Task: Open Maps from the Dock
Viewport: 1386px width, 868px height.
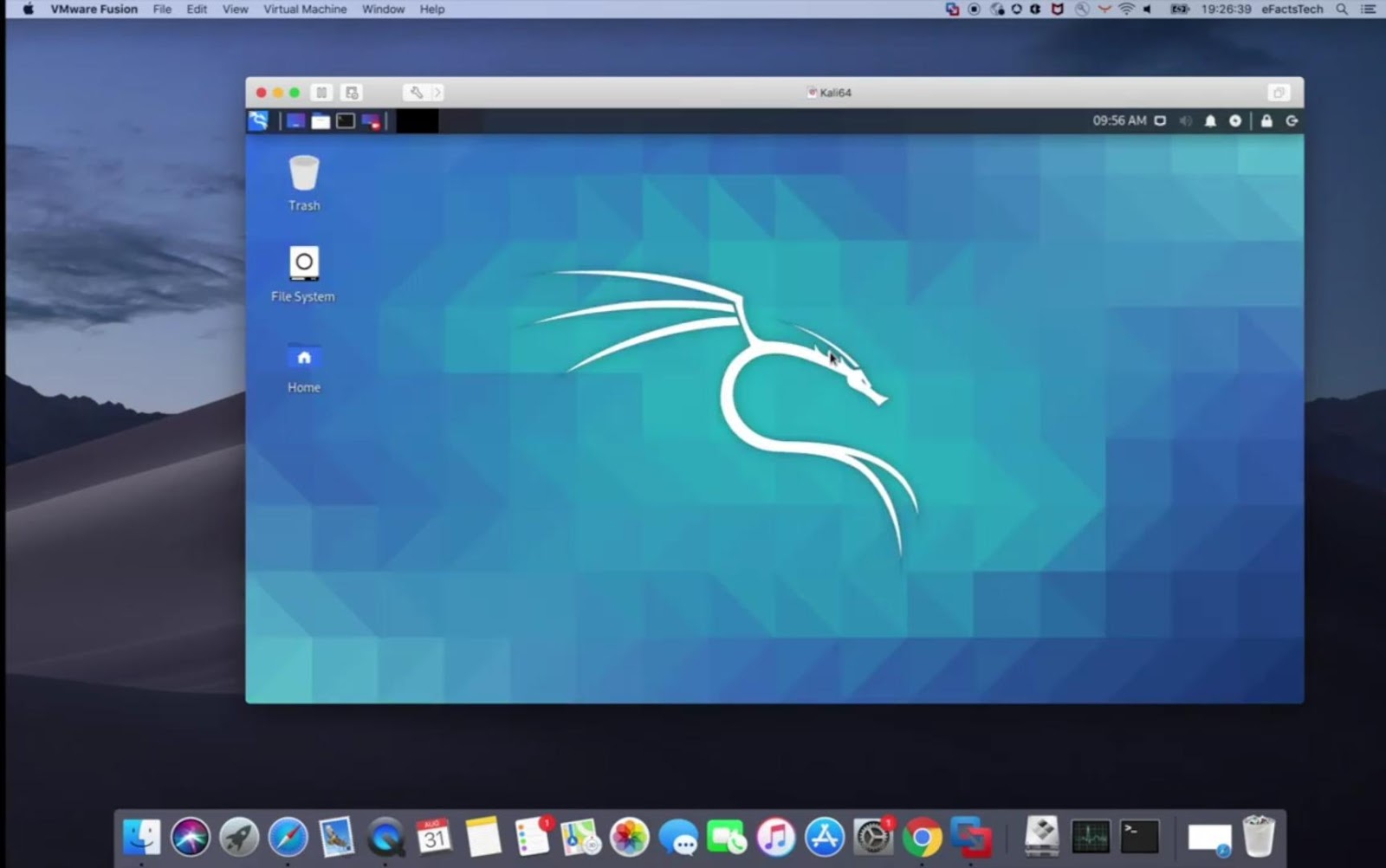Action: pos(580,837)
